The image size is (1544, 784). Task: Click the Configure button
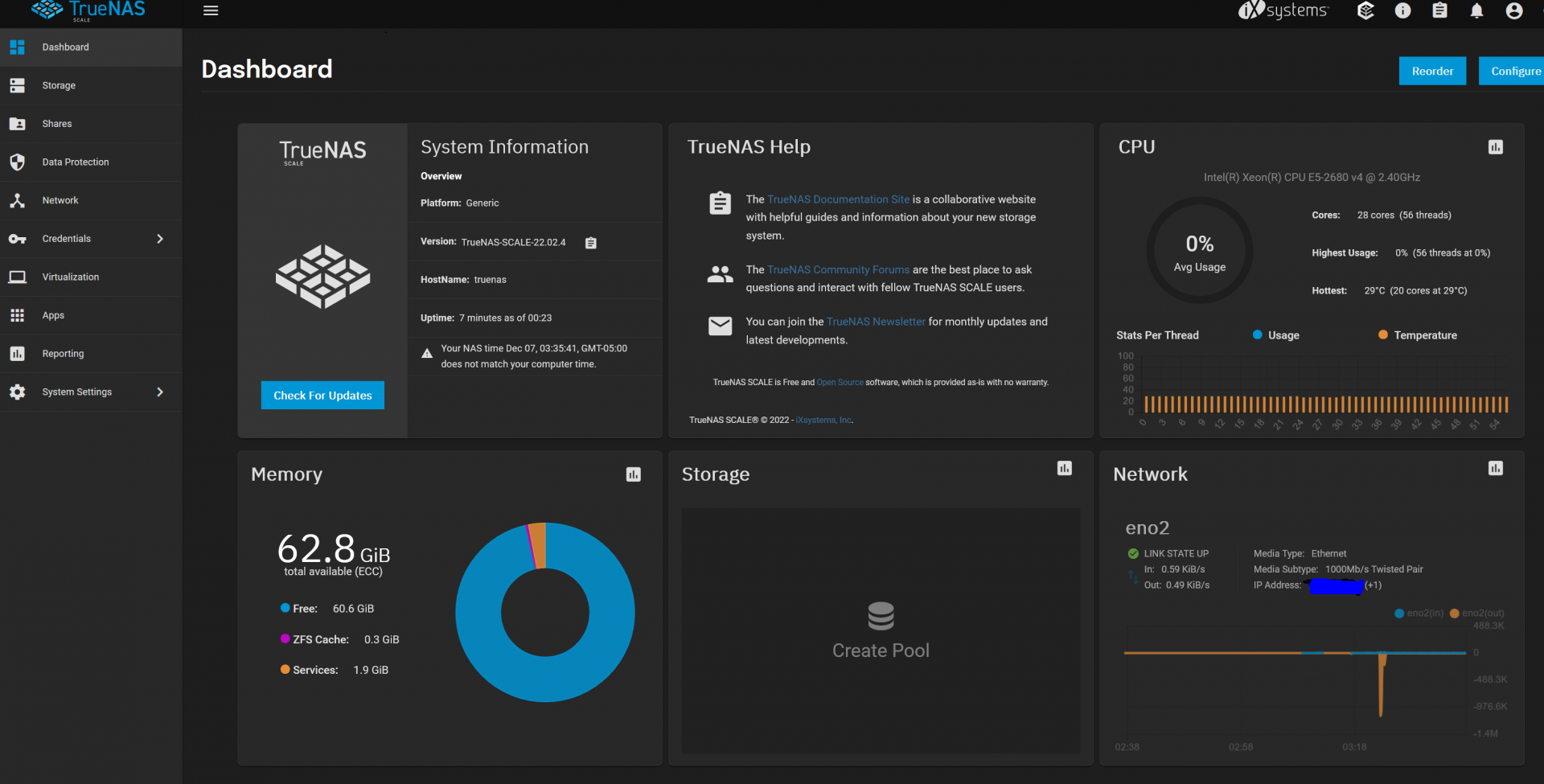coord(1513,71)
